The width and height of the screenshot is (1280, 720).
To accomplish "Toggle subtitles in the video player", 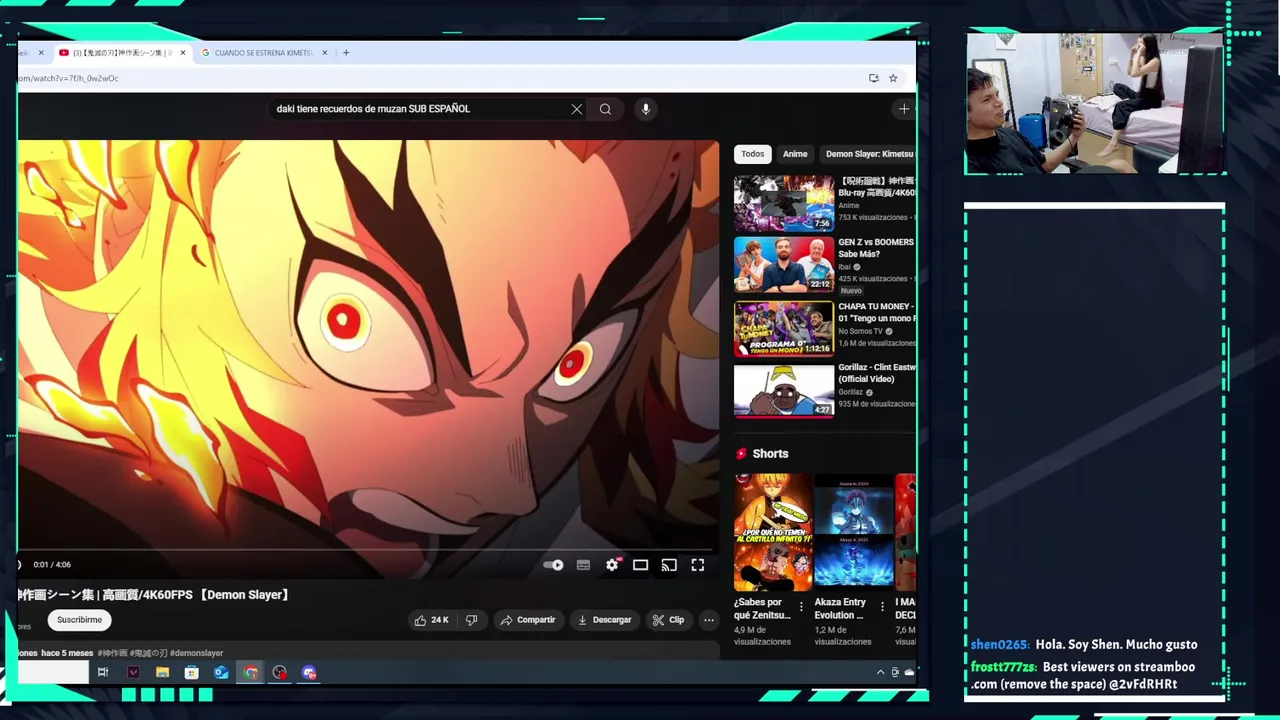I will click(x=583, y=565).
